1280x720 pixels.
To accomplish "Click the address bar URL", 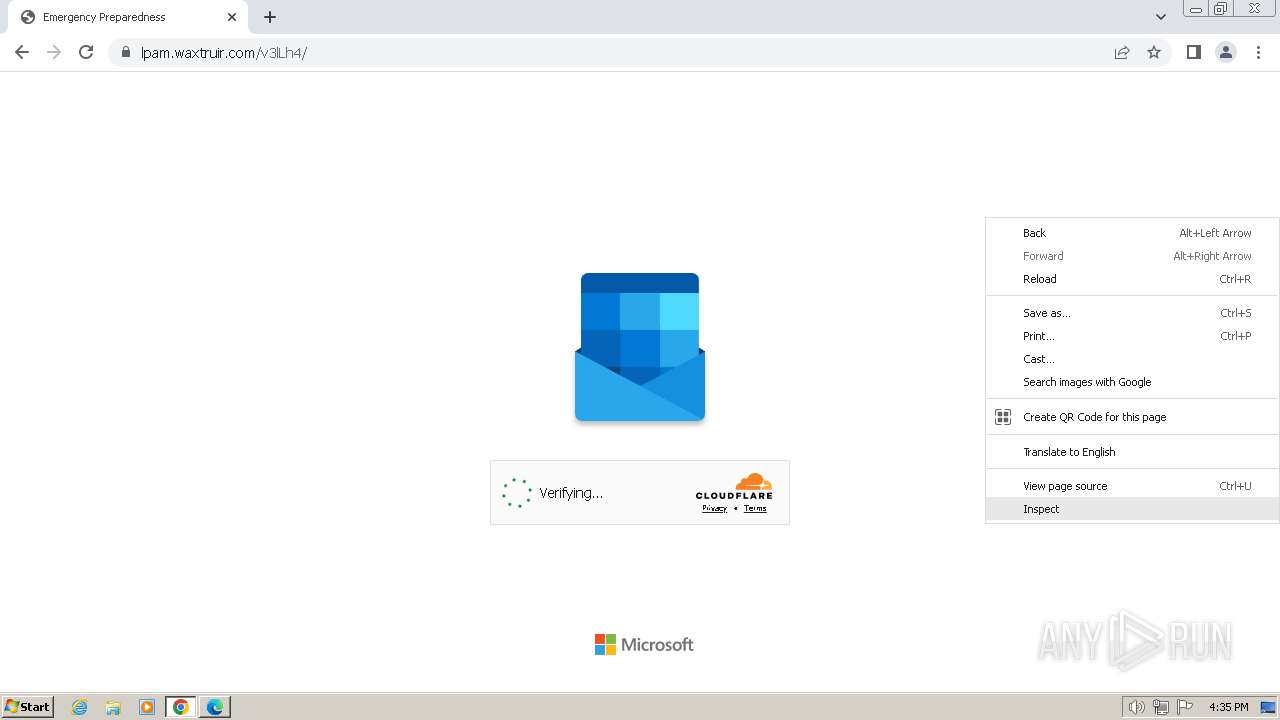I will click(x=224, y=53).
